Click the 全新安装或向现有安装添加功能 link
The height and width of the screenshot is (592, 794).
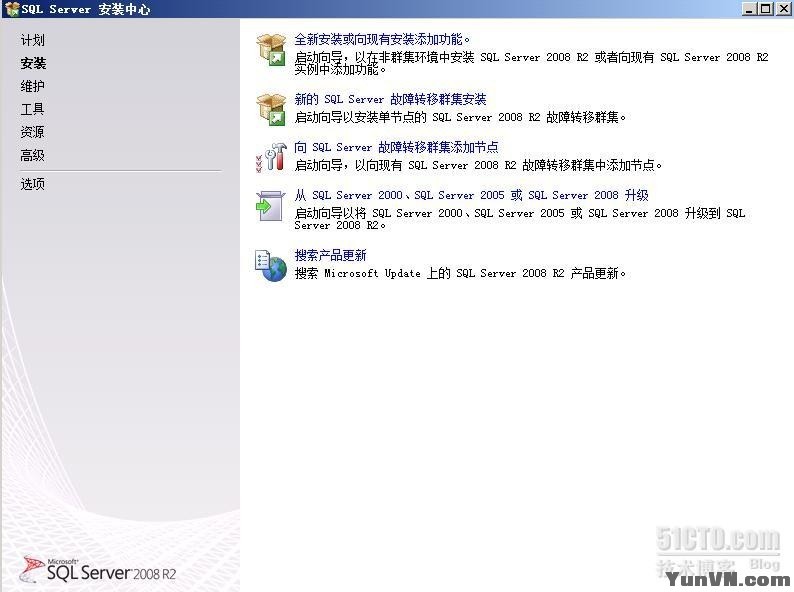(x=382, y=39)
